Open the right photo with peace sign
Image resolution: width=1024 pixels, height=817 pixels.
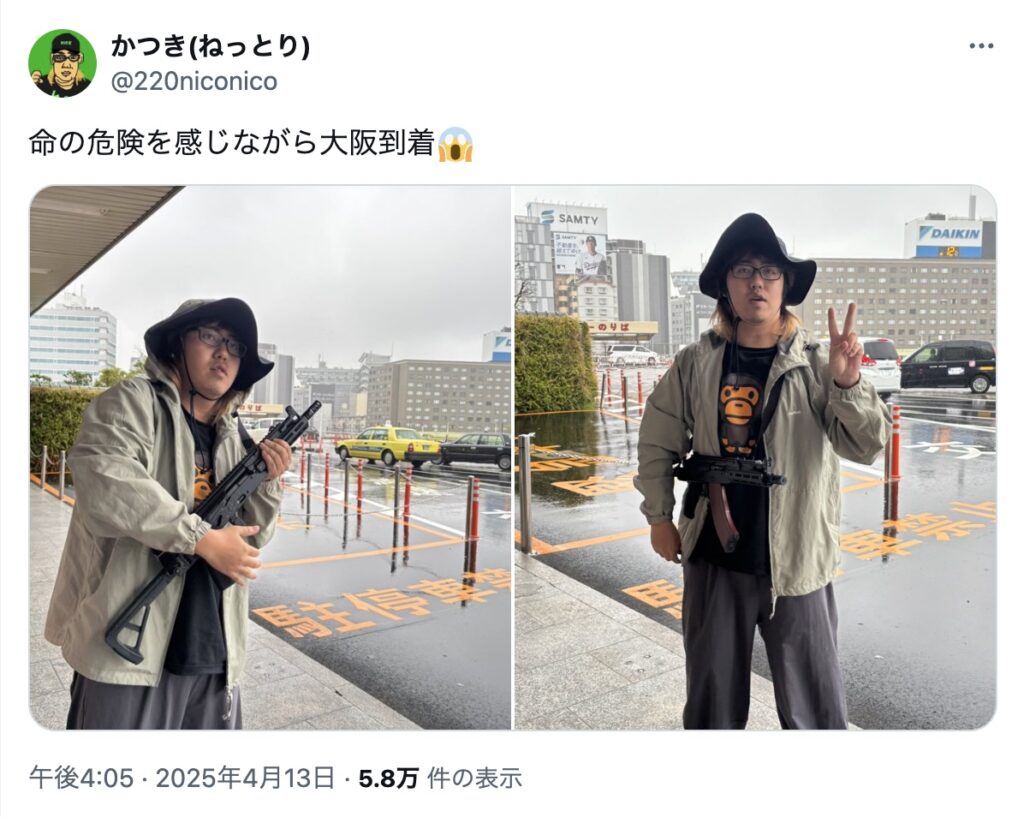755,457
